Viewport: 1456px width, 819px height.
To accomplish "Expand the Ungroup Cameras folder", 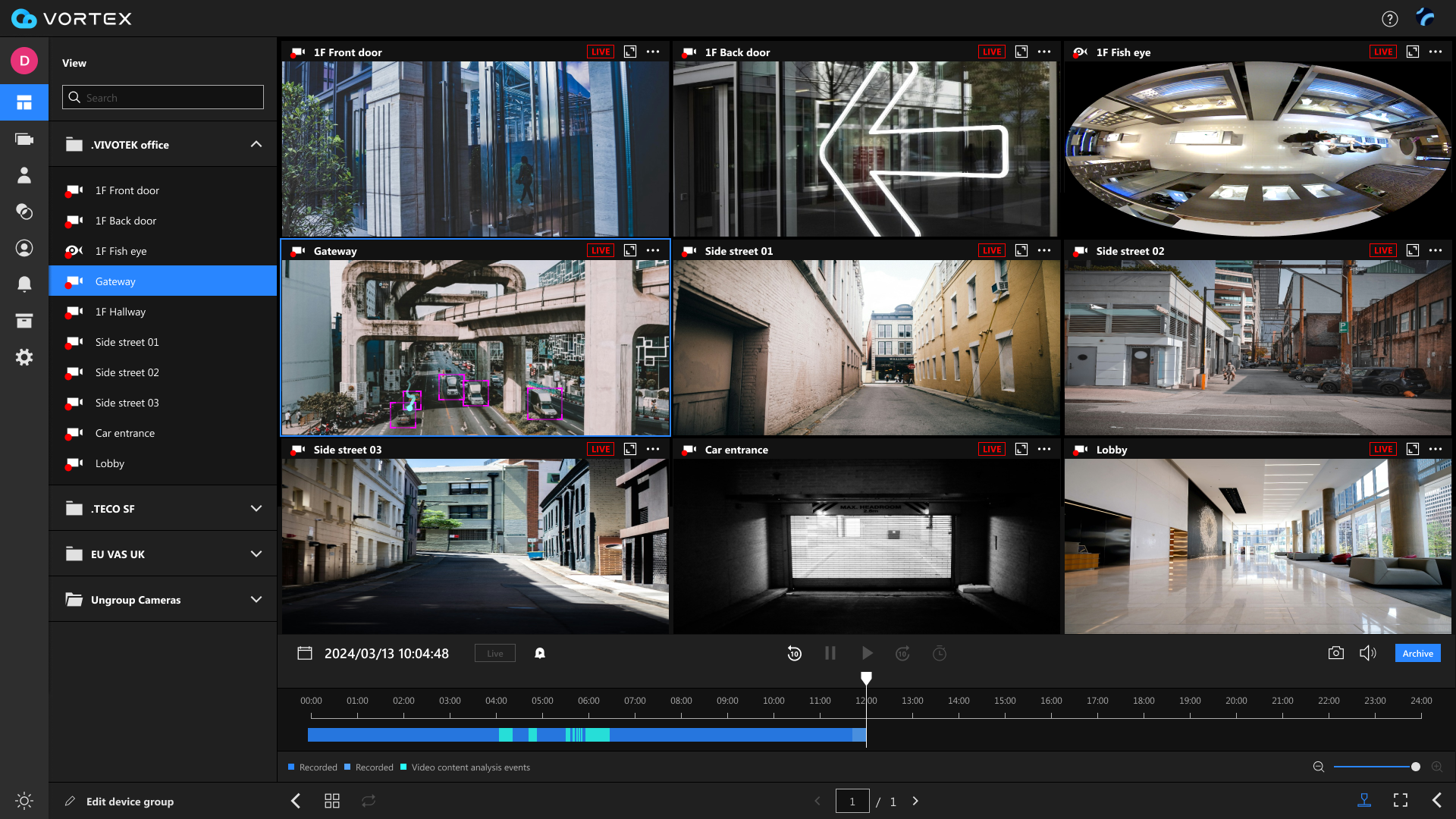I will pyautogui.click(x=256, y=599).
